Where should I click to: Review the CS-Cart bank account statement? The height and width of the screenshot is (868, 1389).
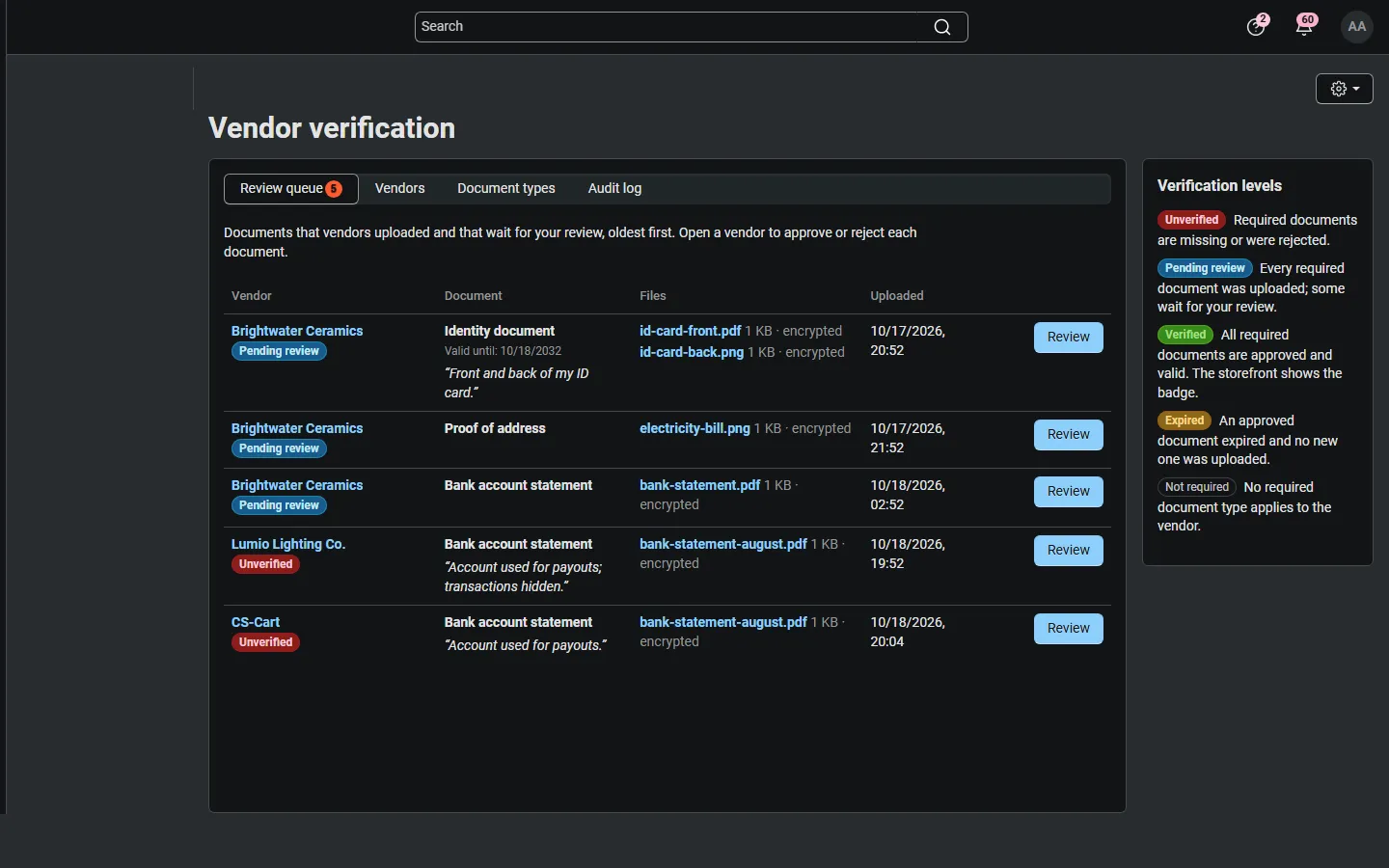[x=1069, y=629]
